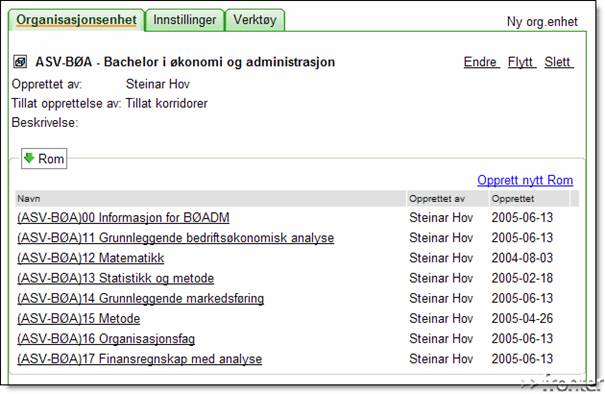605x394 pixels.
Task: Select the Organisasjonsenhet tab
Action: pyautogui.click(x=76, y=20)
